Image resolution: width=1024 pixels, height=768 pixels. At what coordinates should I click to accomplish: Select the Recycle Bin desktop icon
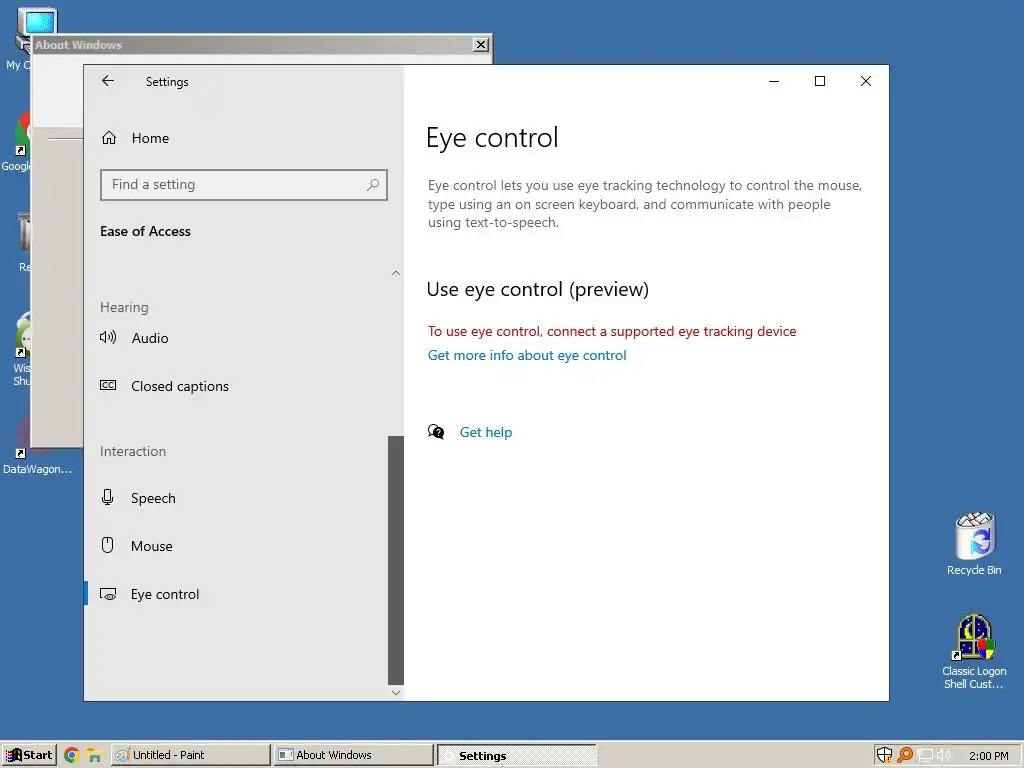pos(974,544)
